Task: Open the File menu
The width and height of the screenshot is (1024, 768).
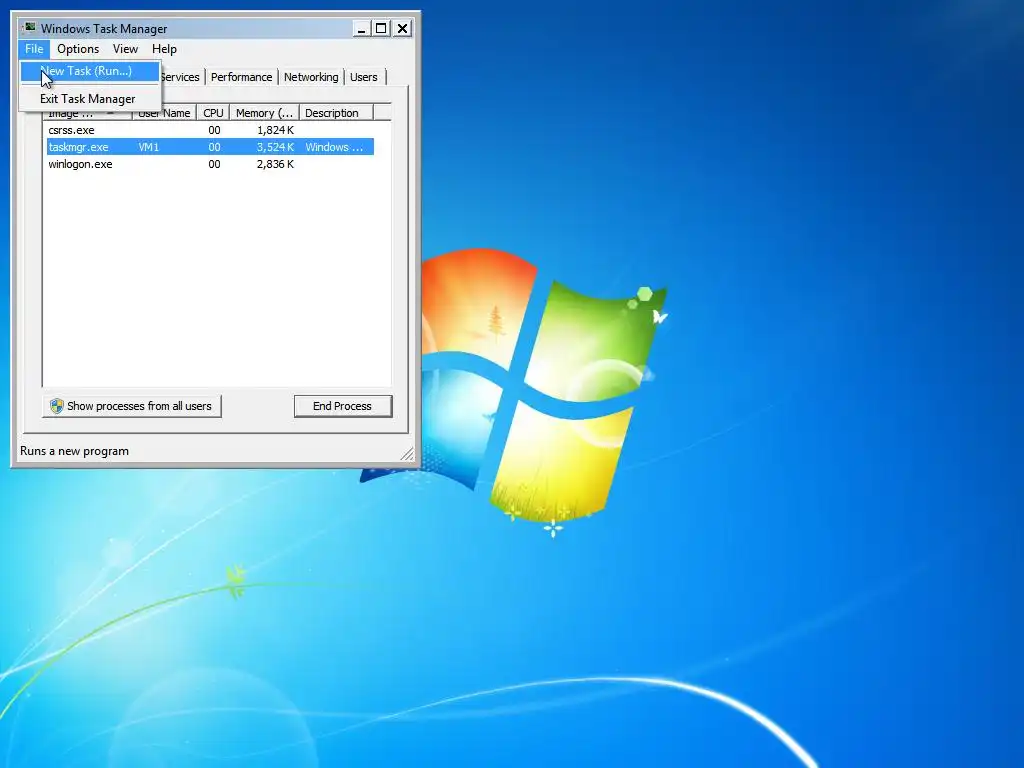Action: [x=34, y=49]
